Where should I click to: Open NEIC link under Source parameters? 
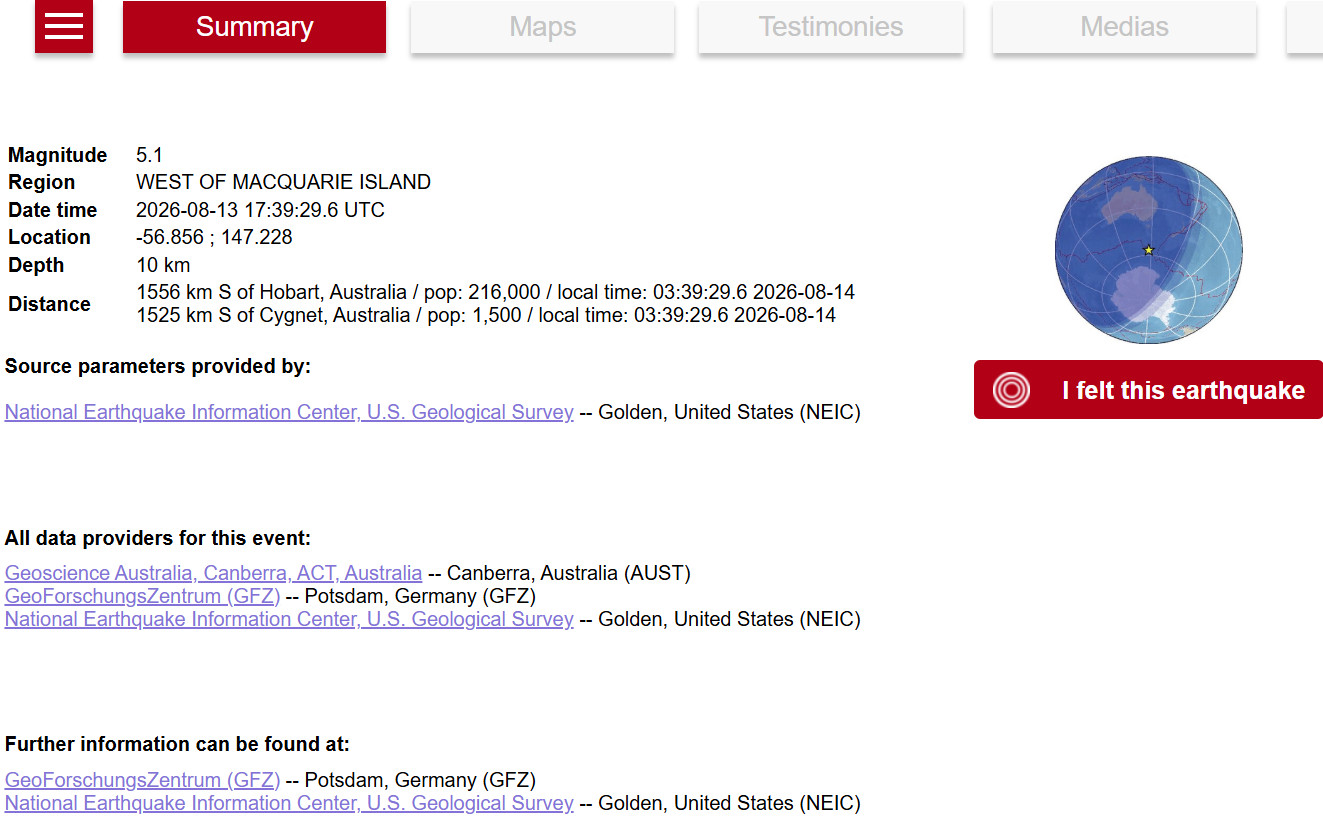click(289, 412)
